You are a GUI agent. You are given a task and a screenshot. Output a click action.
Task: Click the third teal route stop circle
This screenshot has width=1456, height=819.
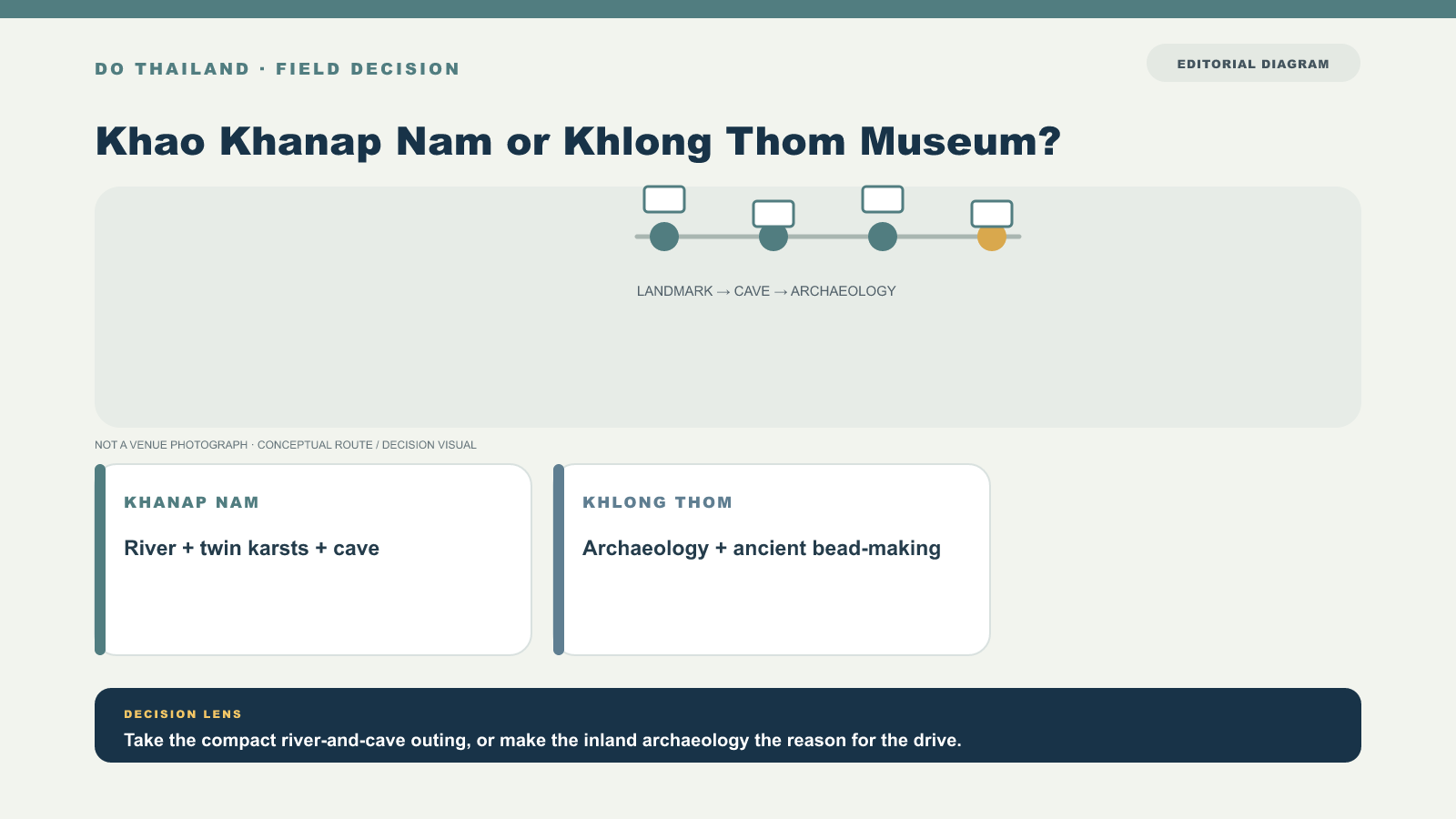[883, 237]
